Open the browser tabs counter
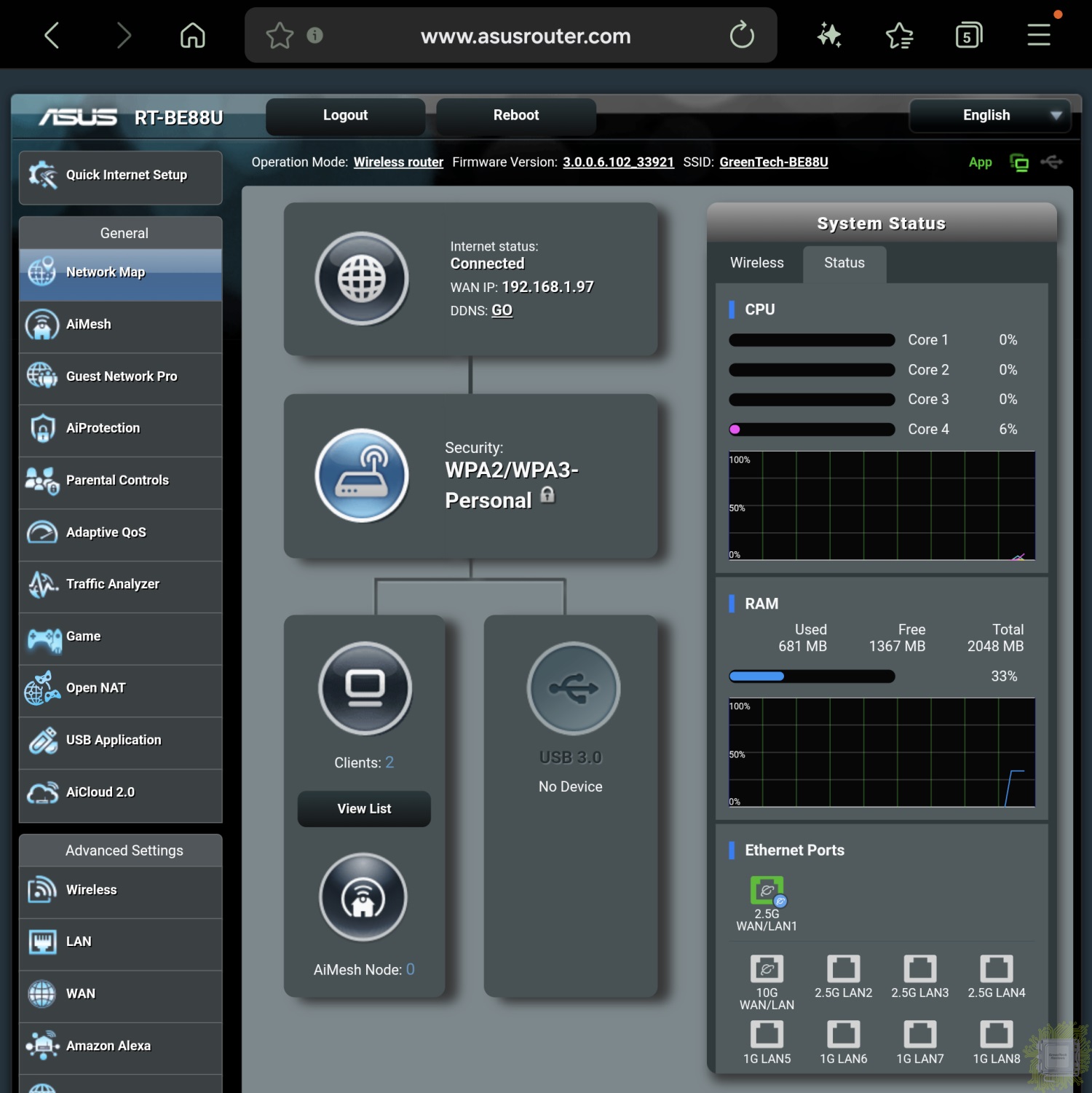This screenshot has height=1093, width=1092. click(x=968, y=35)
